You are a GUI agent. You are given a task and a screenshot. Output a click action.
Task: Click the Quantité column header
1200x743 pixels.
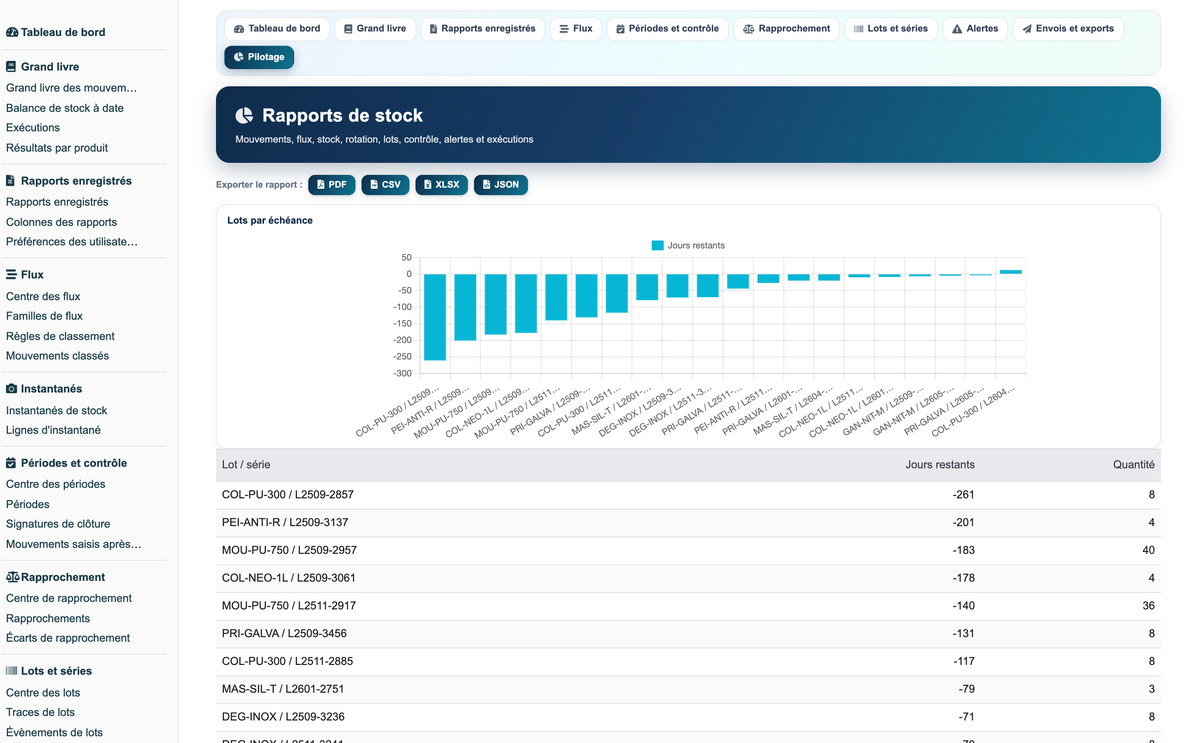(1134, 465)
